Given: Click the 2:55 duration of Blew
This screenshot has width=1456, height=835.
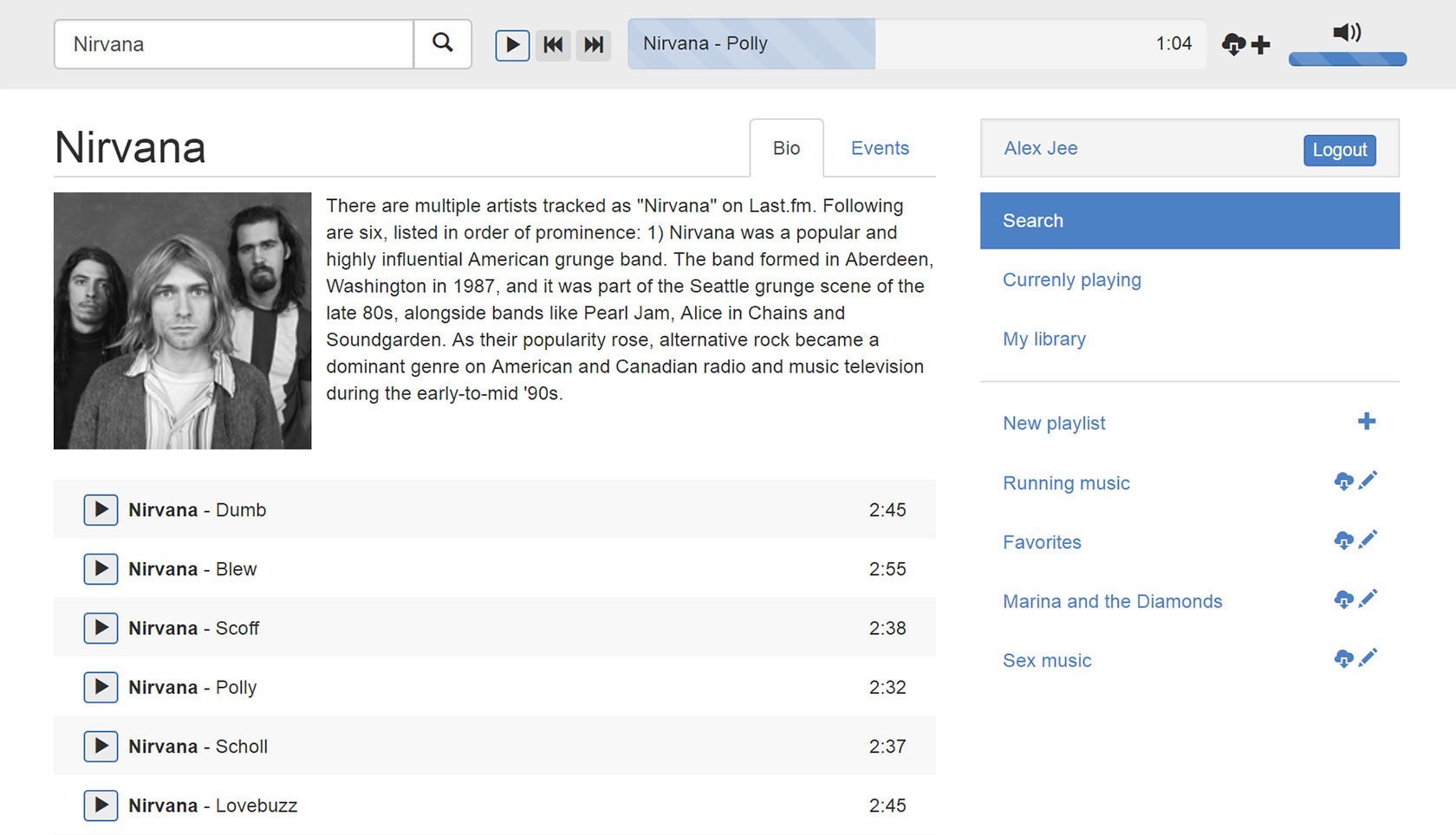Looking at the screenshot, I should pos(887,569).
